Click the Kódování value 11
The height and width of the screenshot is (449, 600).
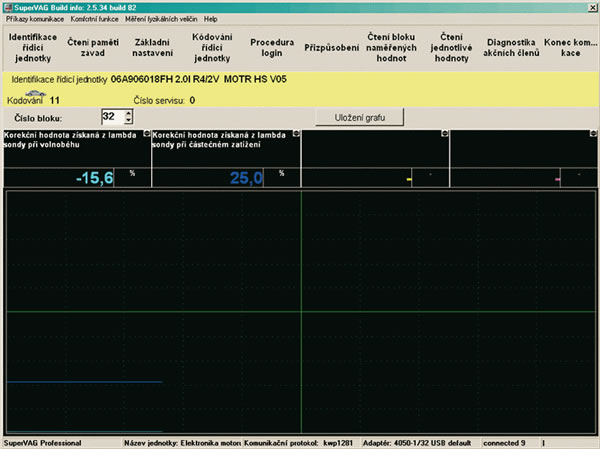pyautogui.click(x=55, y=100)
